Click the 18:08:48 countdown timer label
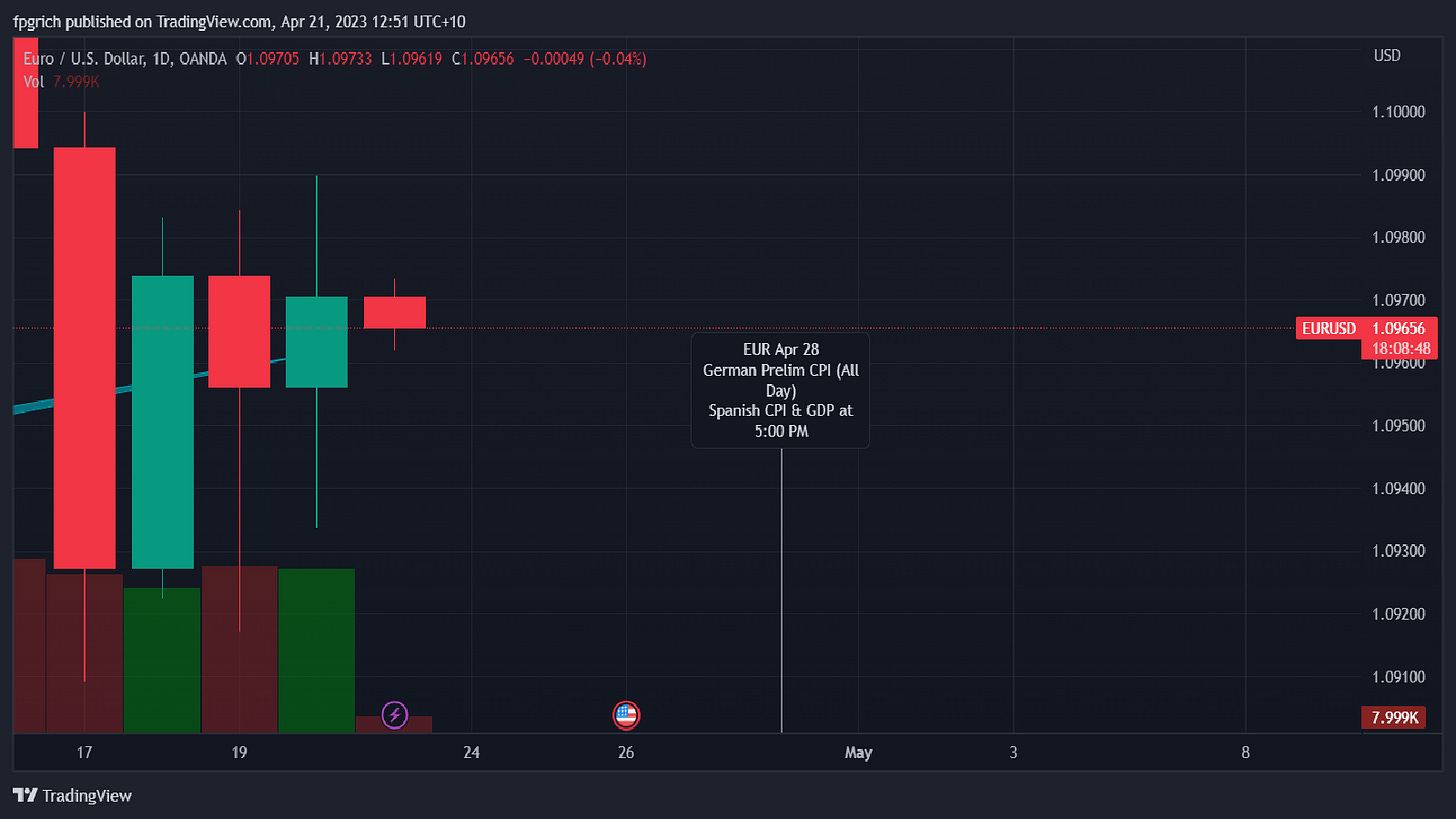The height and width of the screenshot is (819, 1456). coord(1400,348)
